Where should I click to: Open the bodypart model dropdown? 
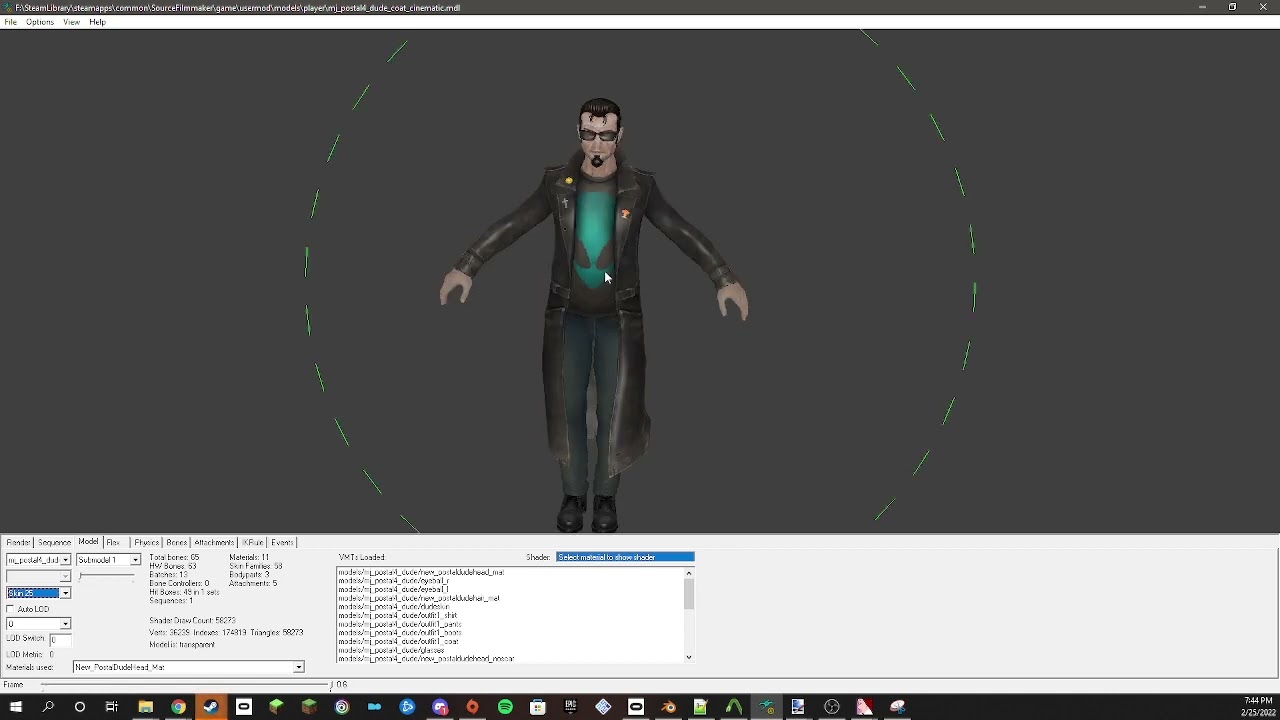[38, 560]
